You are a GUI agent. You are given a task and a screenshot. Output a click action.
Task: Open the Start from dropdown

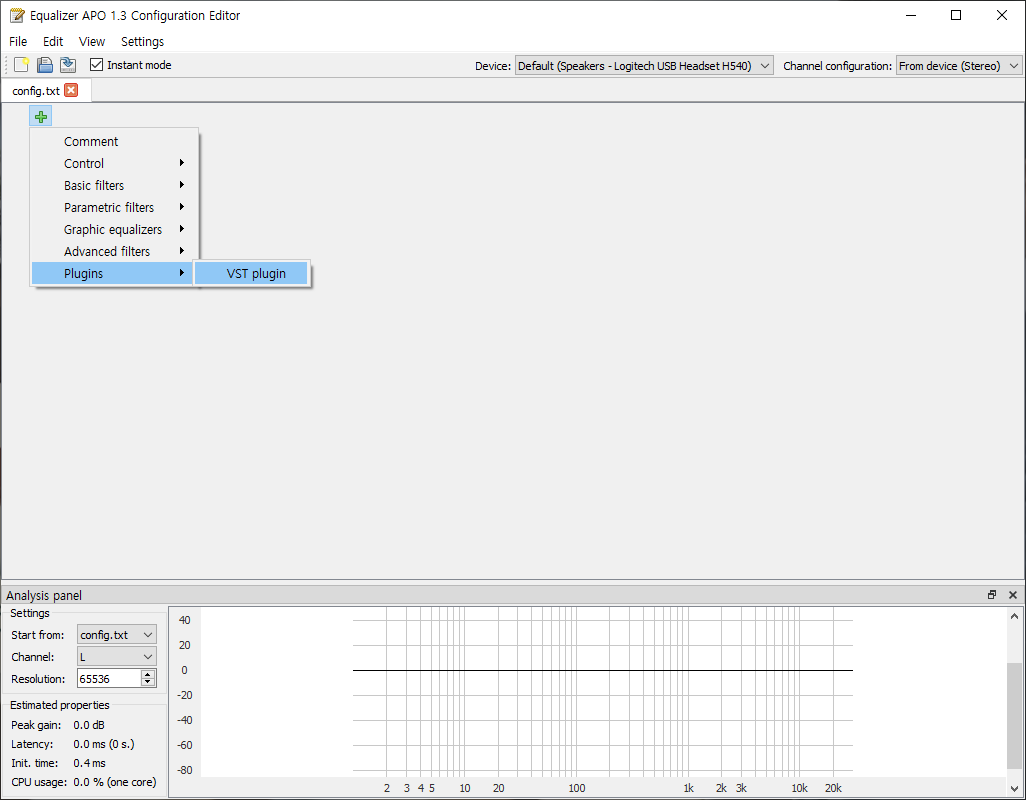coord(116,635)
